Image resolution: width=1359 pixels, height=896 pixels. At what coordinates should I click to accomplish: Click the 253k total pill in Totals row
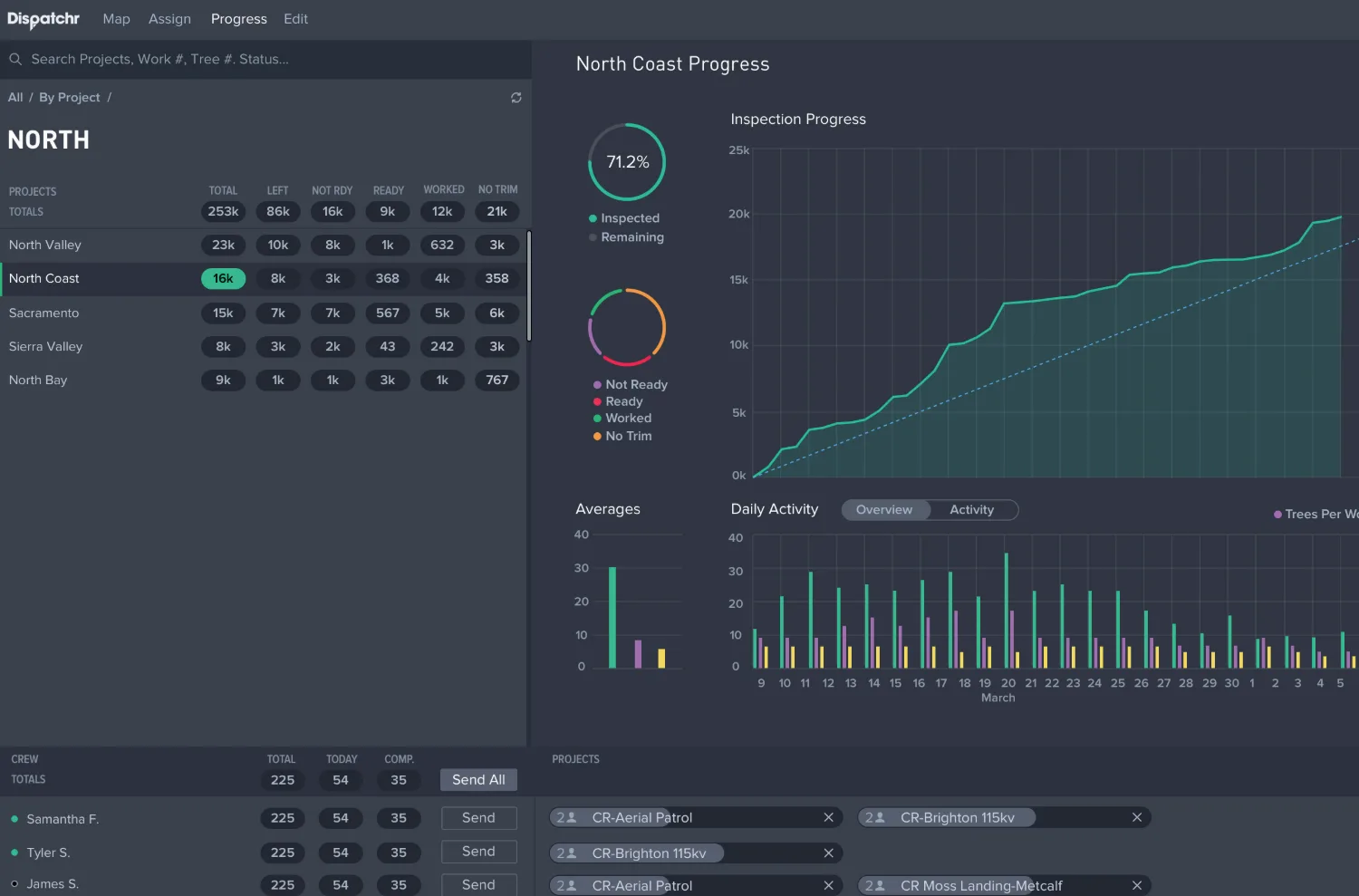pyautogui.click(x=223, y=212)
